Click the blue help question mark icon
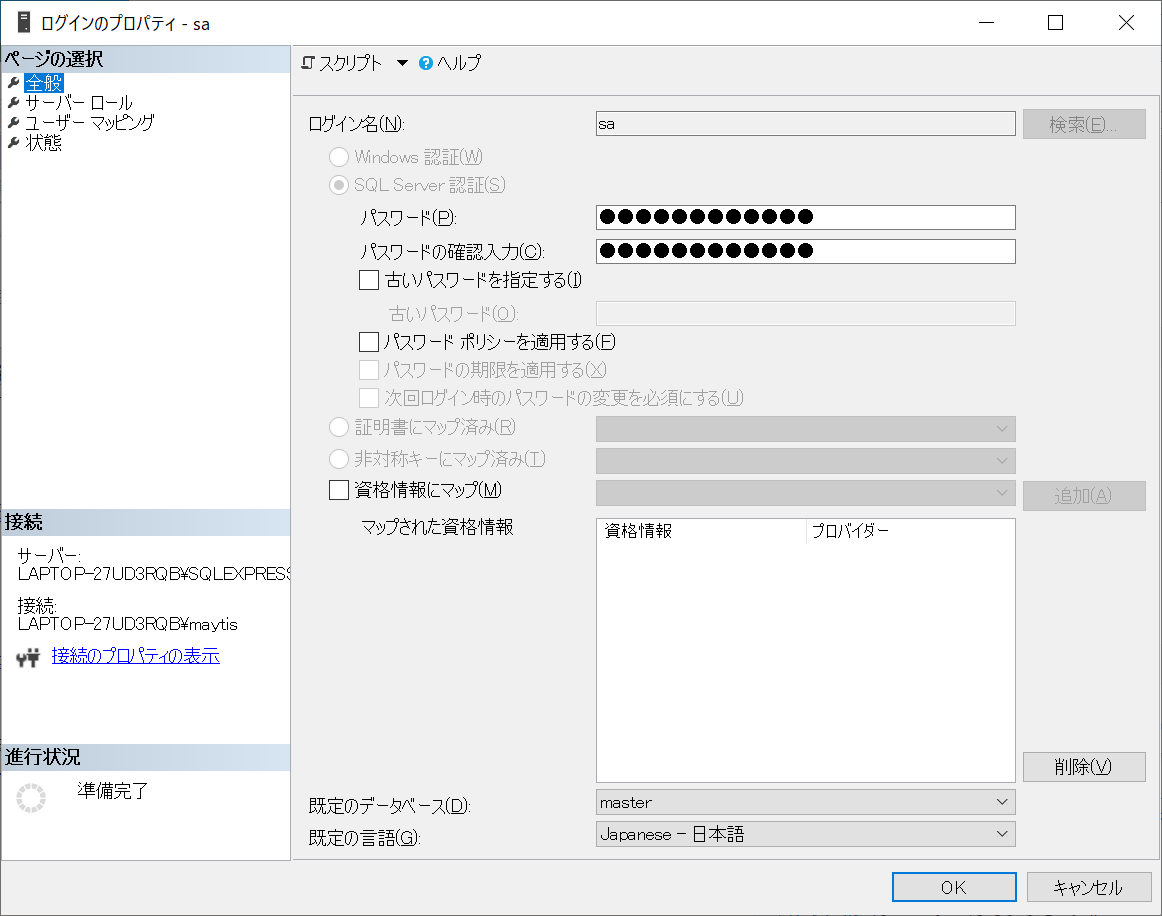This screenshot has width=1162, height=916. coord(425,62)
